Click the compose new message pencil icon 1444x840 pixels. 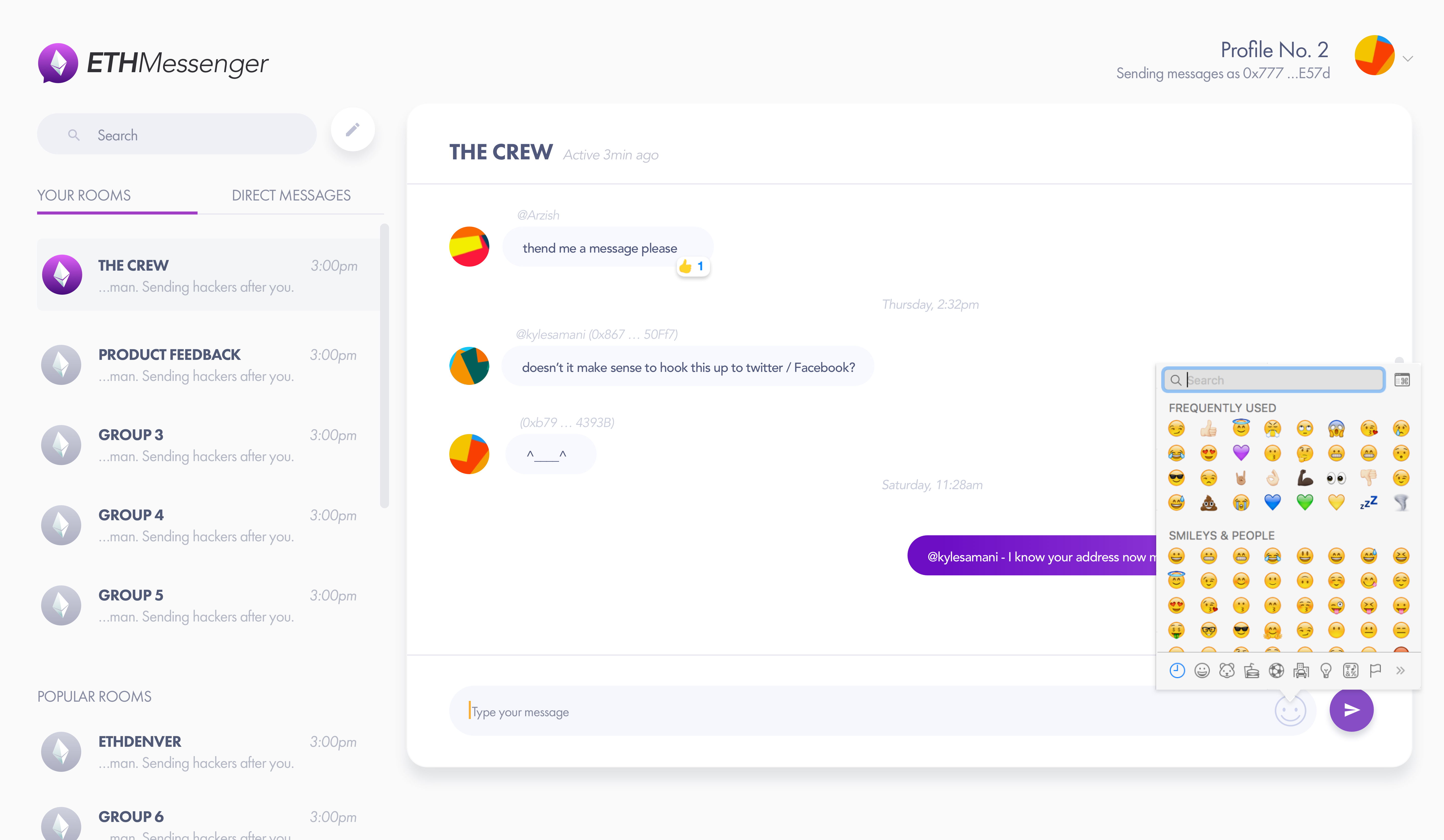352,130
